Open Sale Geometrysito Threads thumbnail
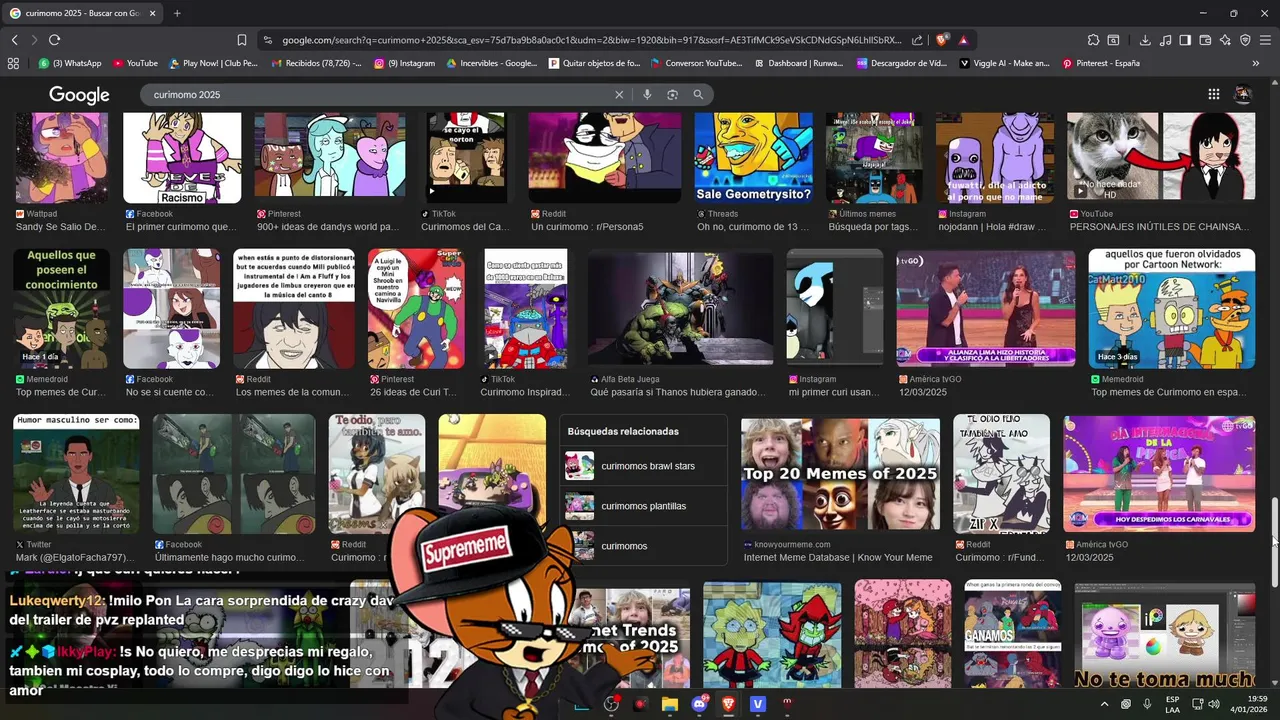Viewport: 1280px width, 720px height. click(x=753, y=157)
